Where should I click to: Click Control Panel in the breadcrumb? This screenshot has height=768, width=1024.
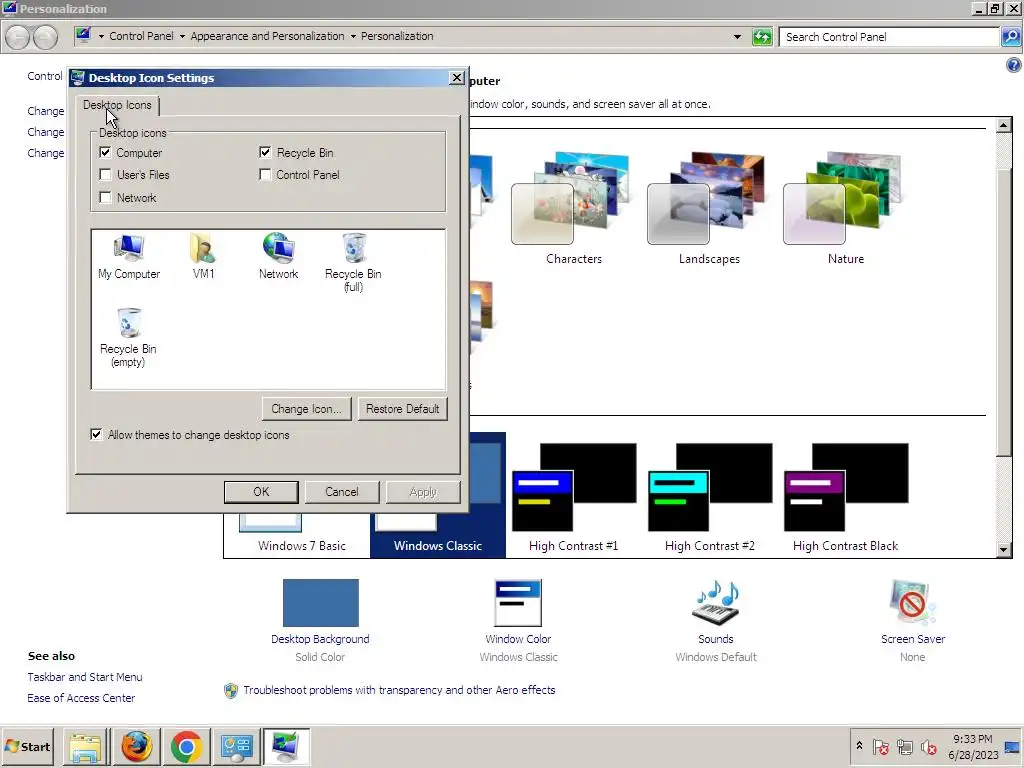pos(141,37)
